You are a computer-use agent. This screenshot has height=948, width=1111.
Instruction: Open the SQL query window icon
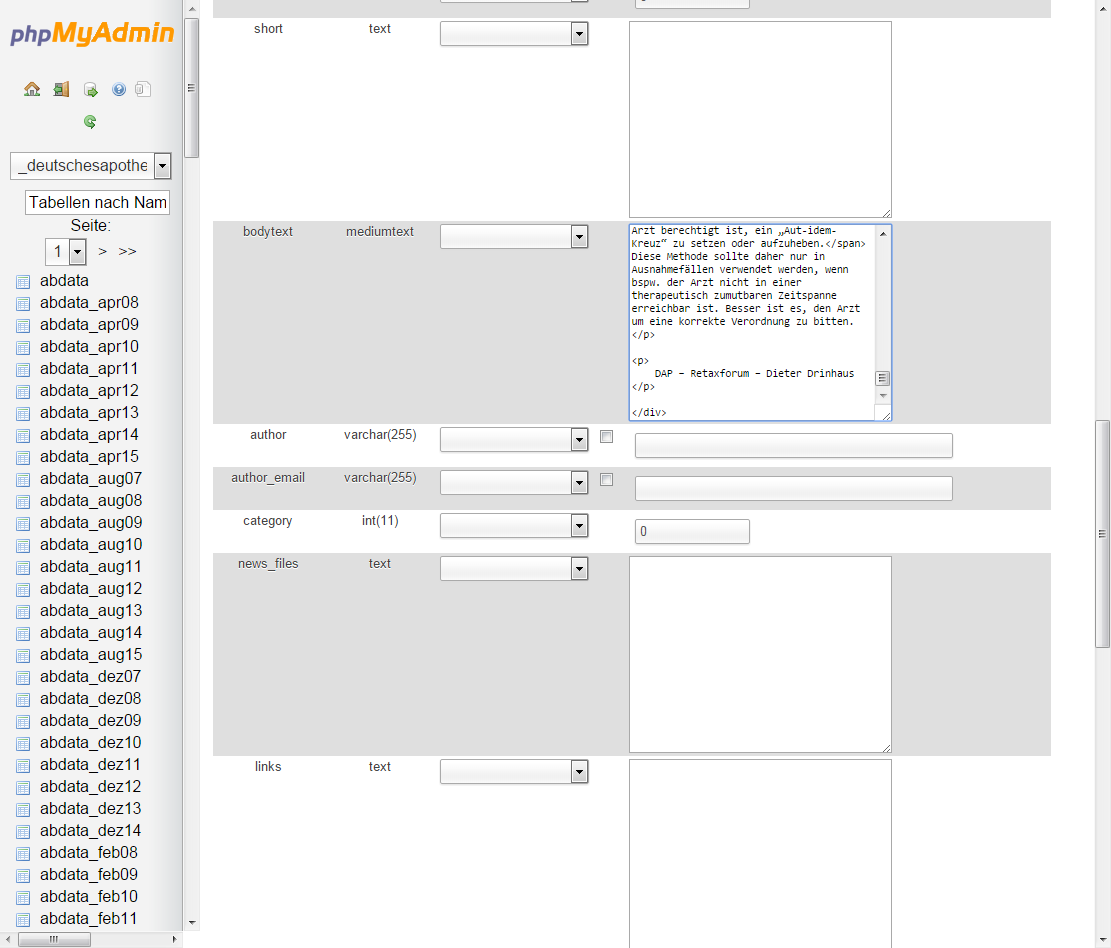pyautogui.click(x=90, y=89)
